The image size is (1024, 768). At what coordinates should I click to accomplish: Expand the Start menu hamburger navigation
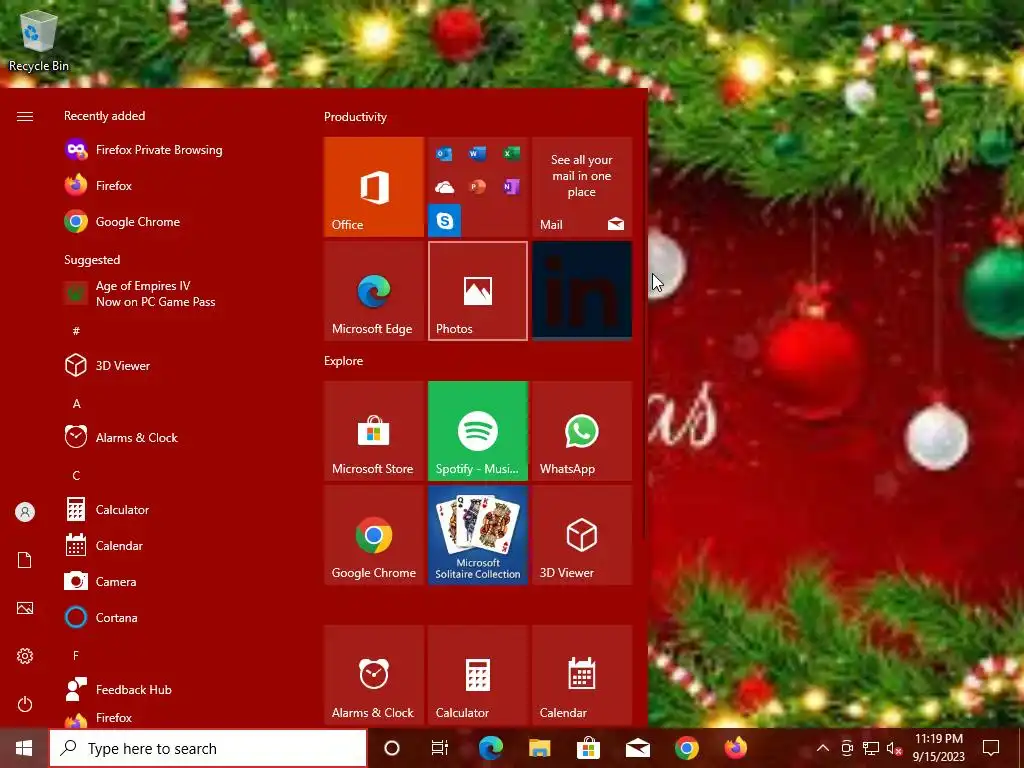tap(25, 116)
